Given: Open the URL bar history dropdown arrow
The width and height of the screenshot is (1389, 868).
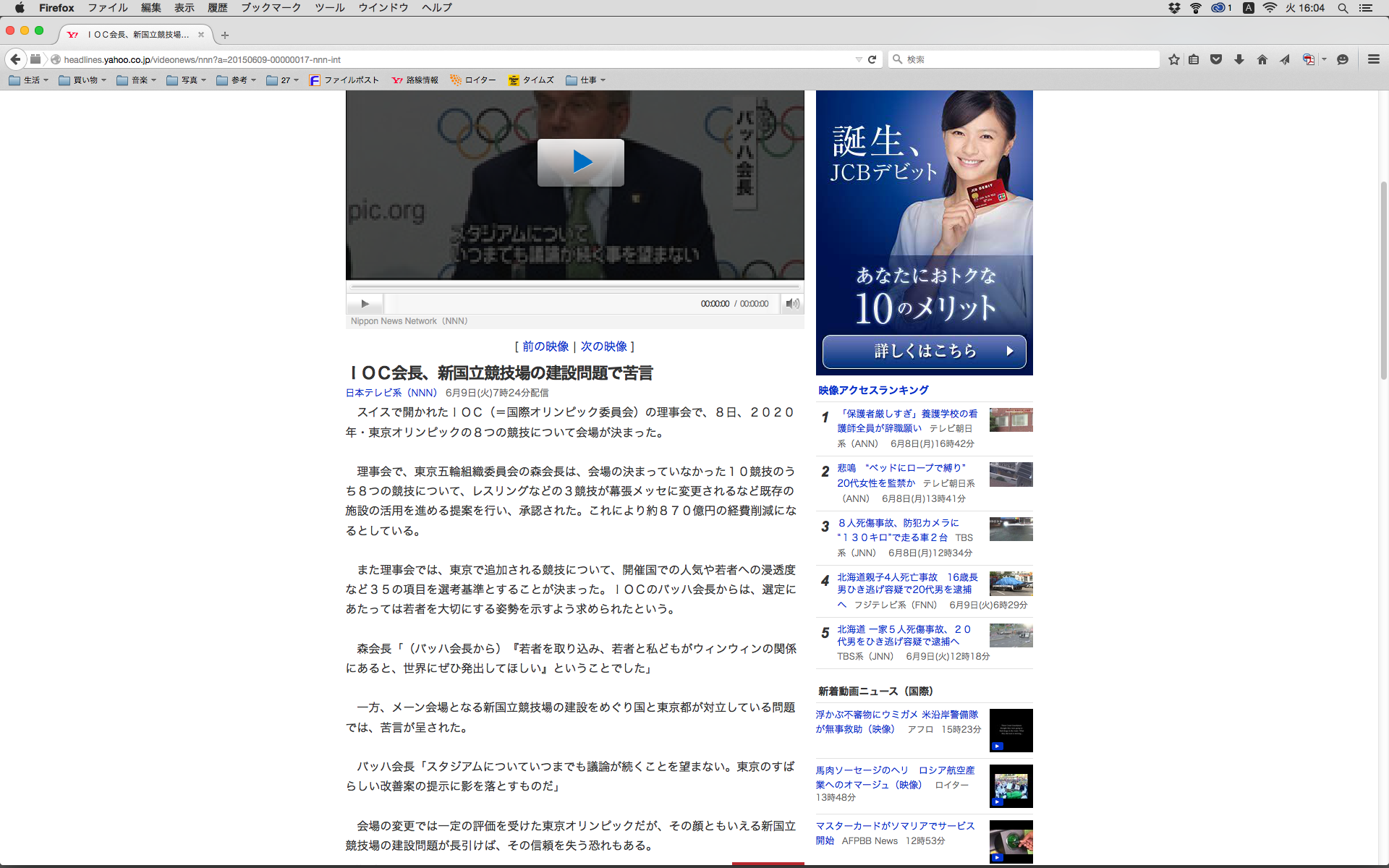Looking at the screenshot, I should point(858,59).
